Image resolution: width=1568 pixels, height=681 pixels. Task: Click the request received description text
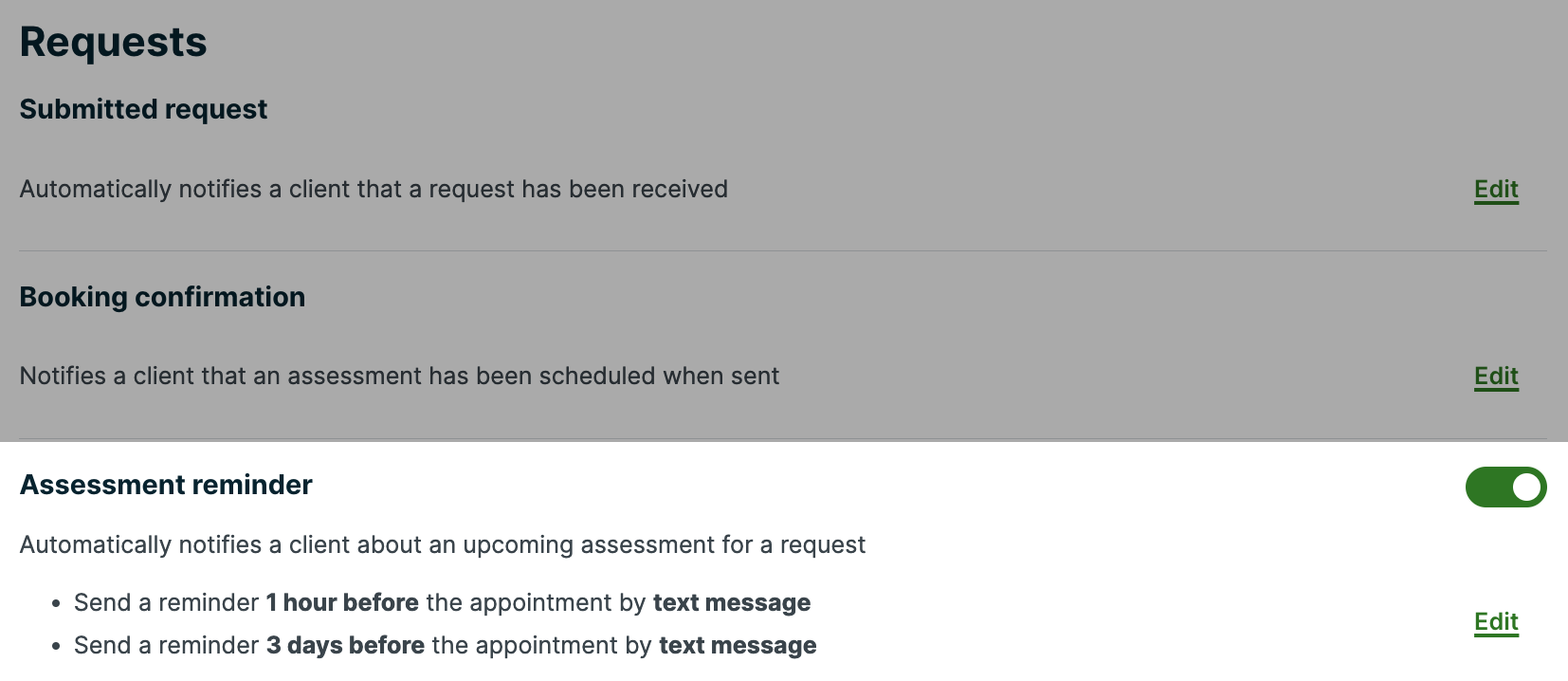point(374,189)
